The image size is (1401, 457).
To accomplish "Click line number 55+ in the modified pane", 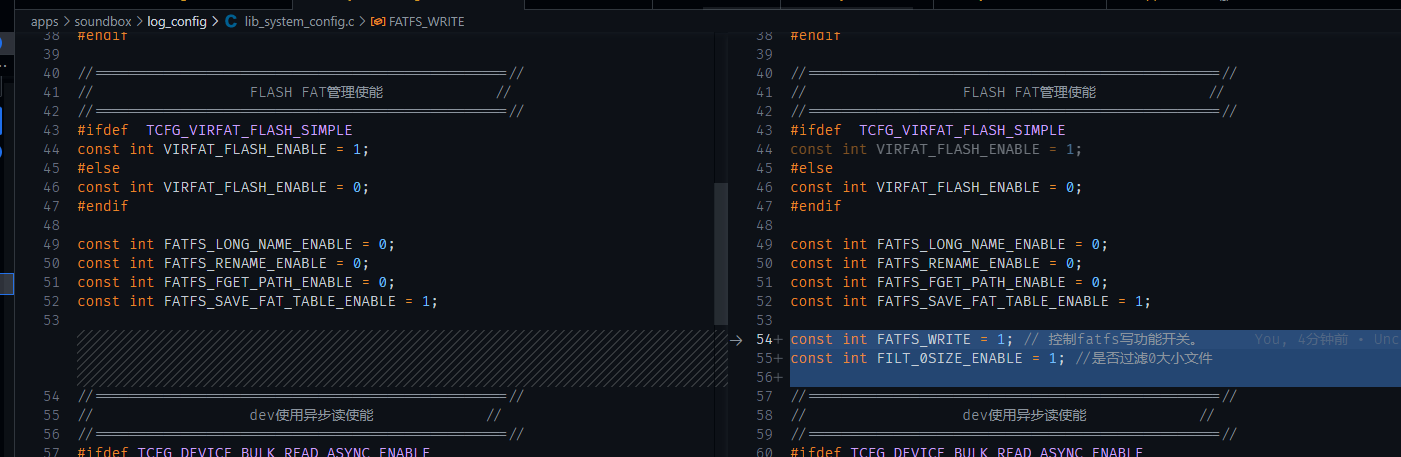I will coord(769,358).
